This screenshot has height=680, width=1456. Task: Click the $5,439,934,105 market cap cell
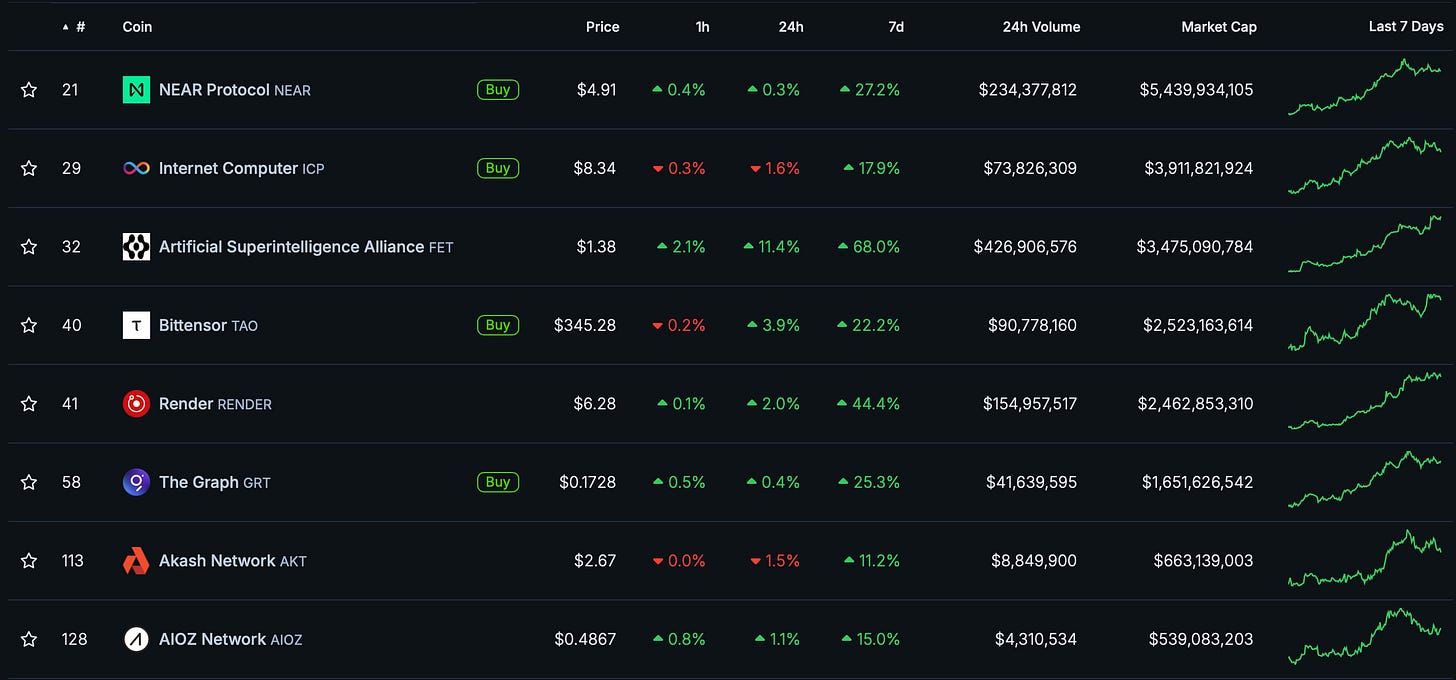coord(1196,90)
